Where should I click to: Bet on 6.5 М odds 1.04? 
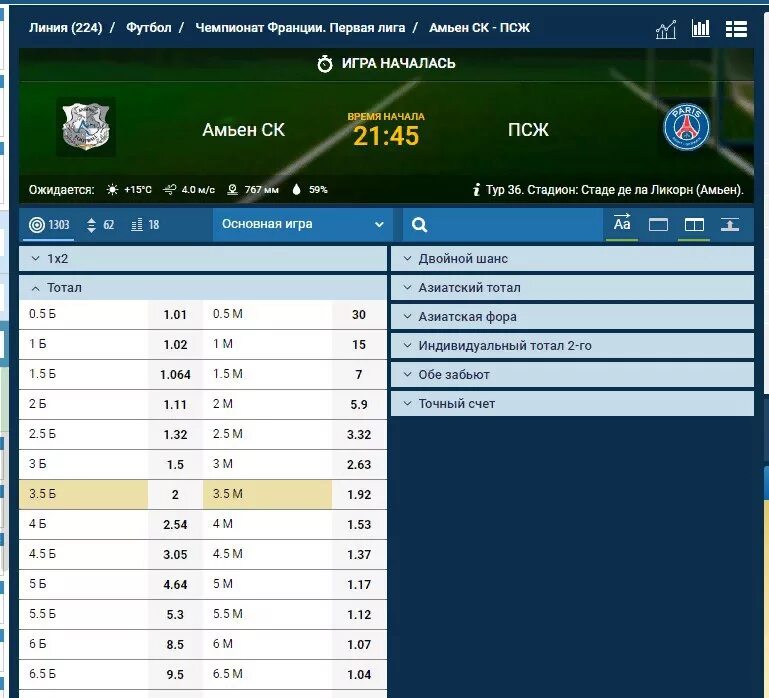click(359, 674)
